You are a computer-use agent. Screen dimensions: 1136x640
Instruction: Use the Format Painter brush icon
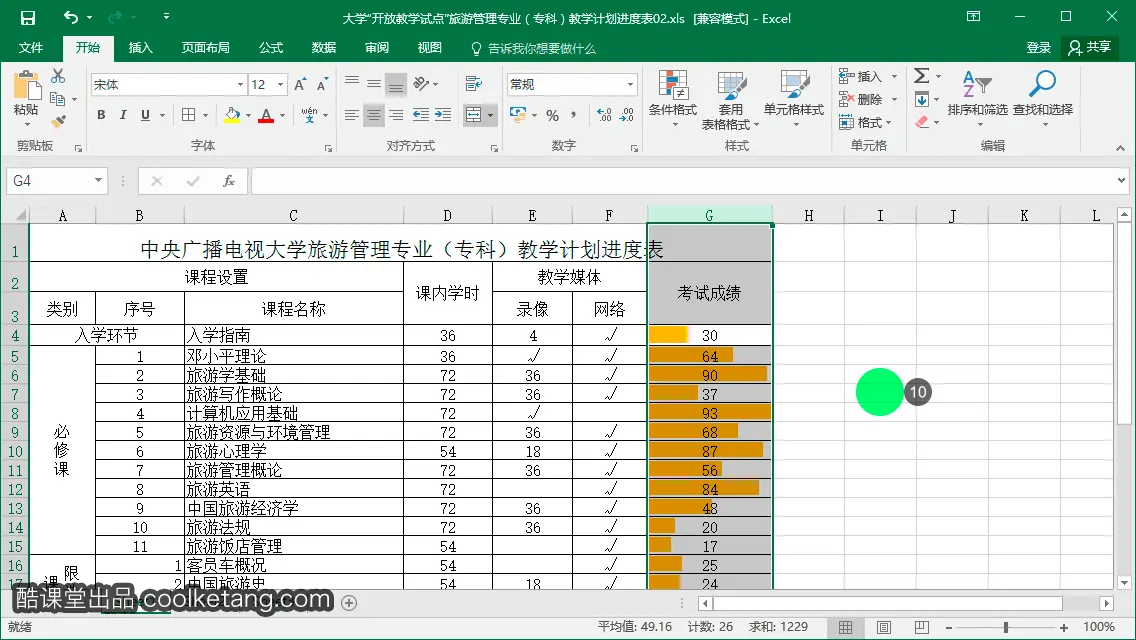pyautogui.click(x=58, y=121)
